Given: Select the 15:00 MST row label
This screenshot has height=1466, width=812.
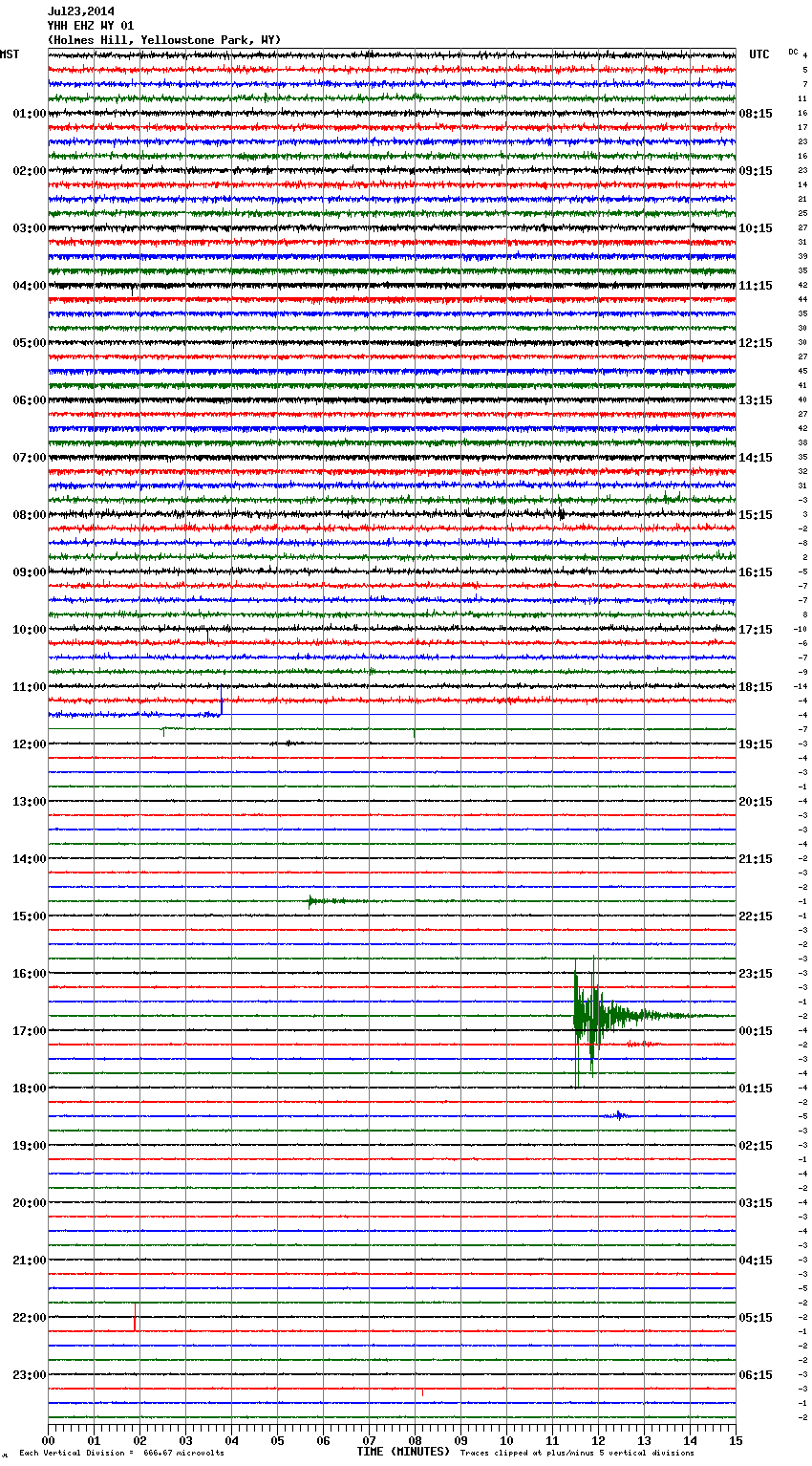Looking at the screenshot, I should 29,916.
